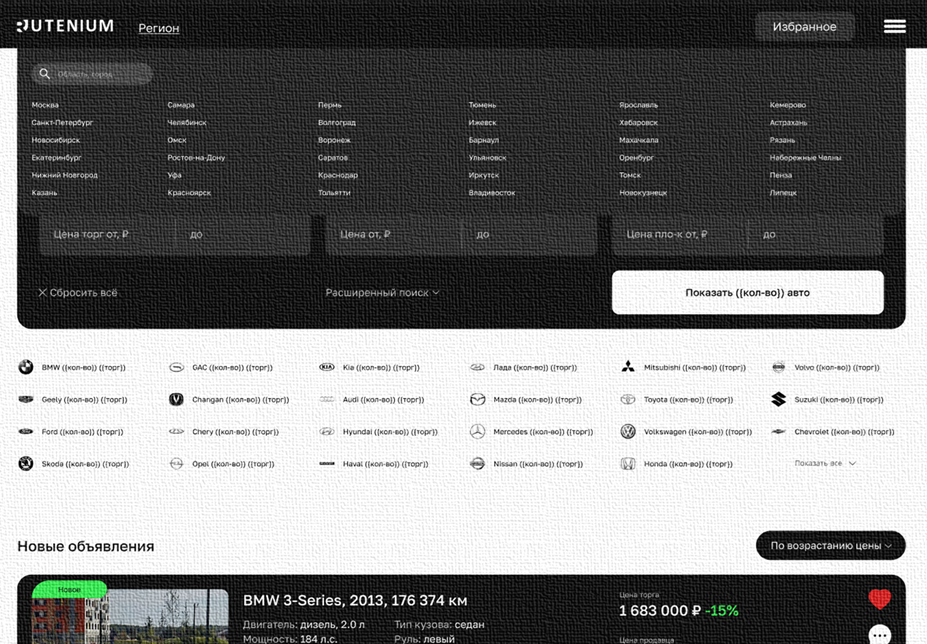The height and width of the screenshot is (644, 927).
Task: Click the Ford brand logo
Action: click(25, 432)
